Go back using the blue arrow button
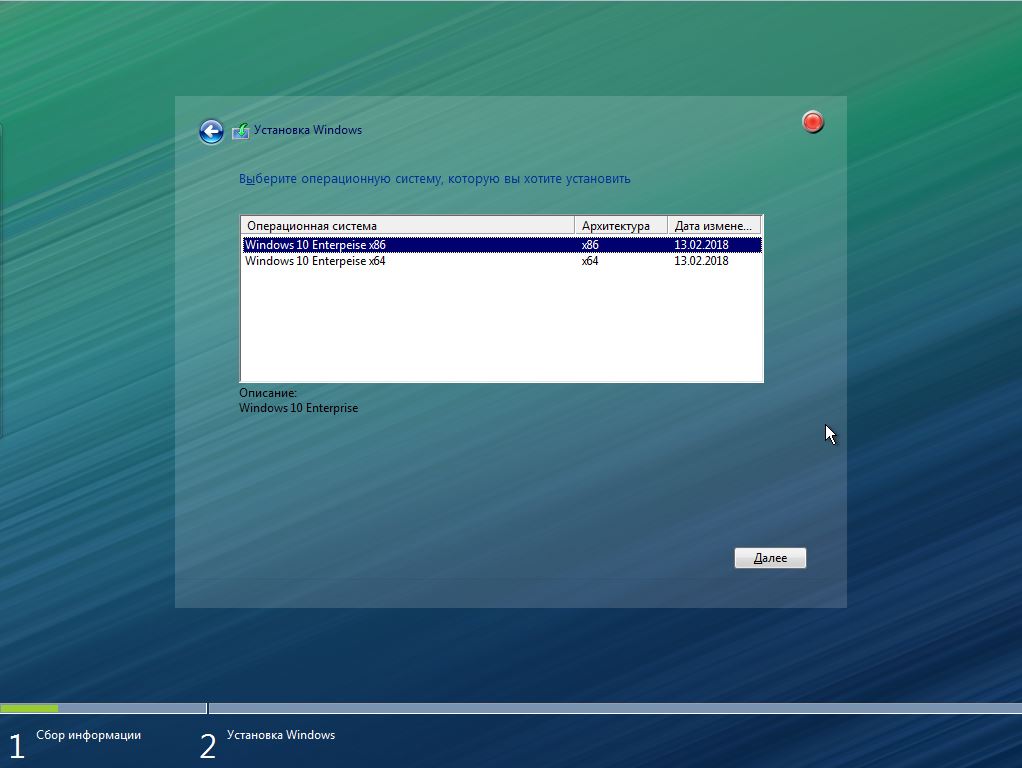 tap(211, 132)
